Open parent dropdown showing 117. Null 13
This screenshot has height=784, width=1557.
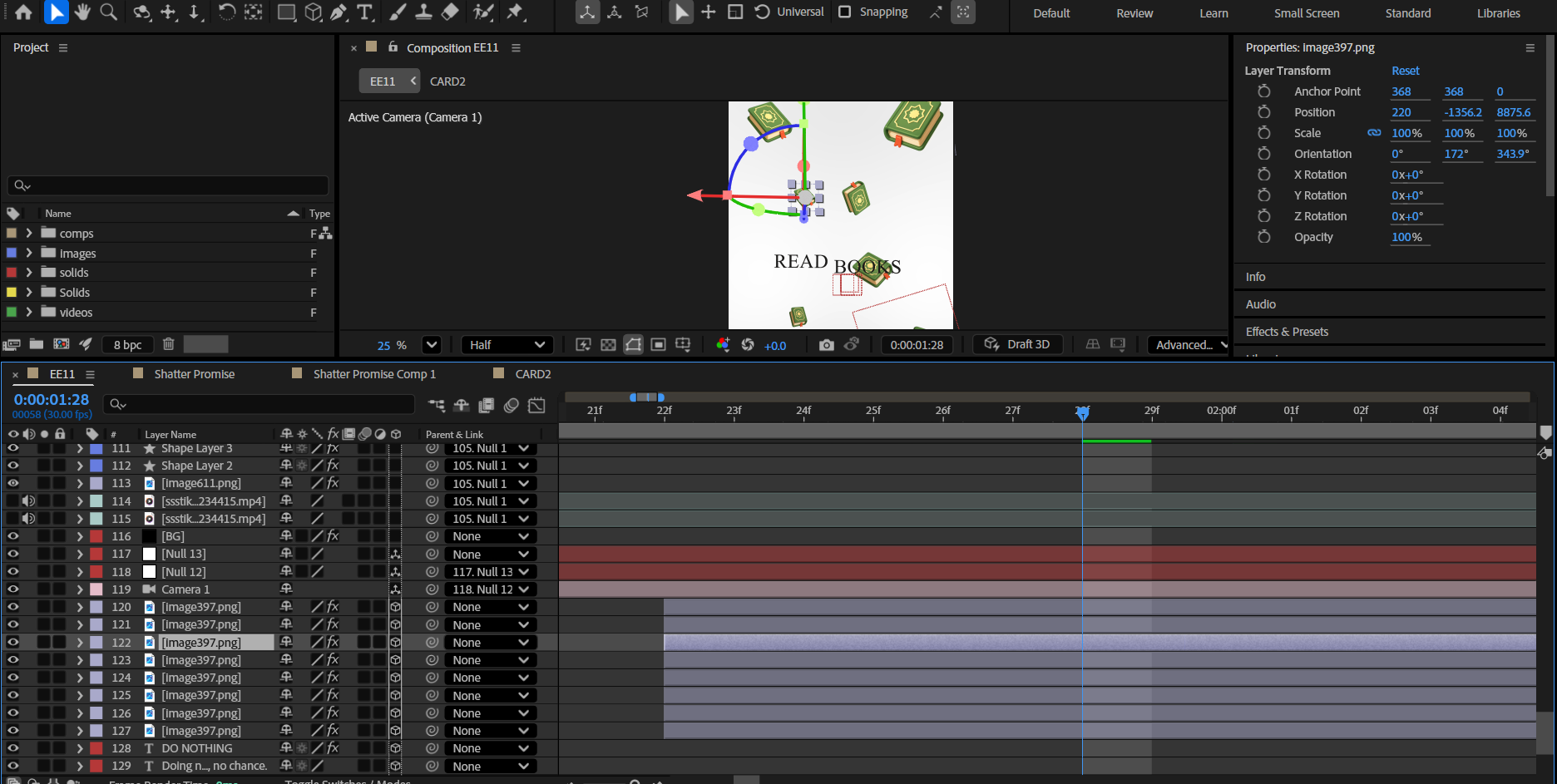pyautogui.click(x=491, y=572)
